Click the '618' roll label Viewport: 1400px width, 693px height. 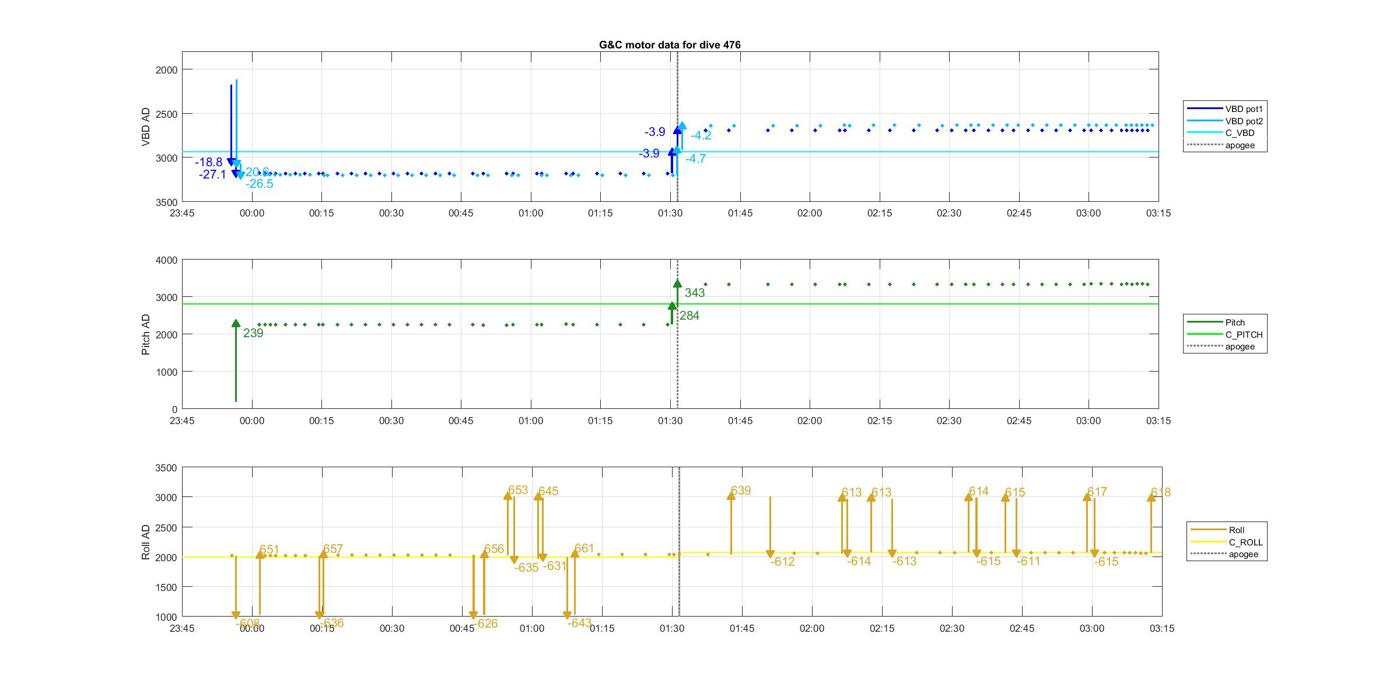[x=1160, y=492]
